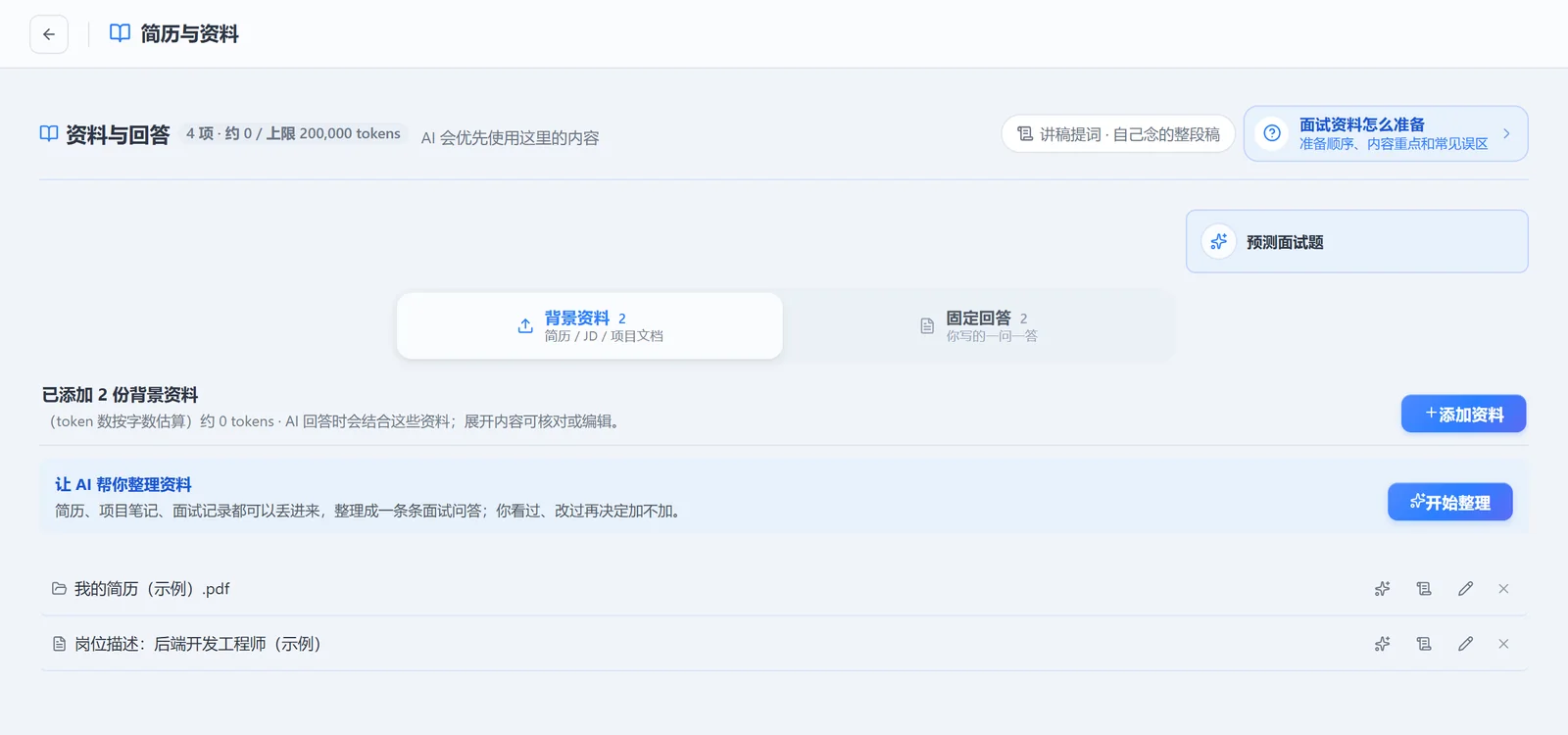Viewport: 1568px width, 735px height.
Task: Remove 我的简历（示例）.pdf with the X icon
Action: pyautogui.click(x=1503, y=589)
